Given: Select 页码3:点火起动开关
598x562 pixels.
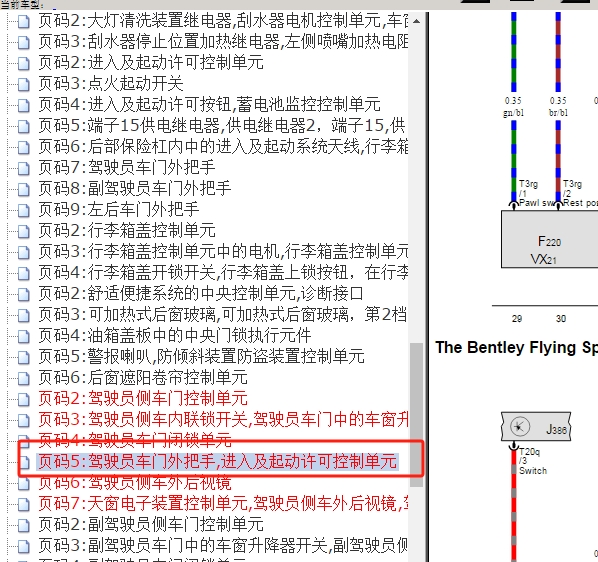Looking at the screenshot, I should [111, 83].
